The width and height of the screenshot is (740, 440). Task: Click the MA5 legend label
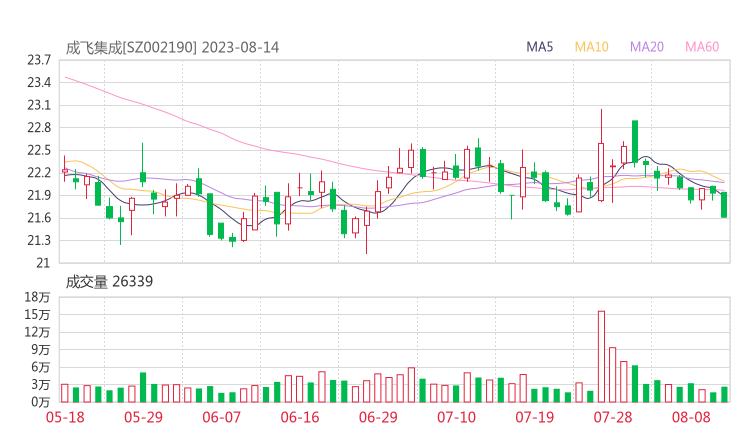(539, 47)
